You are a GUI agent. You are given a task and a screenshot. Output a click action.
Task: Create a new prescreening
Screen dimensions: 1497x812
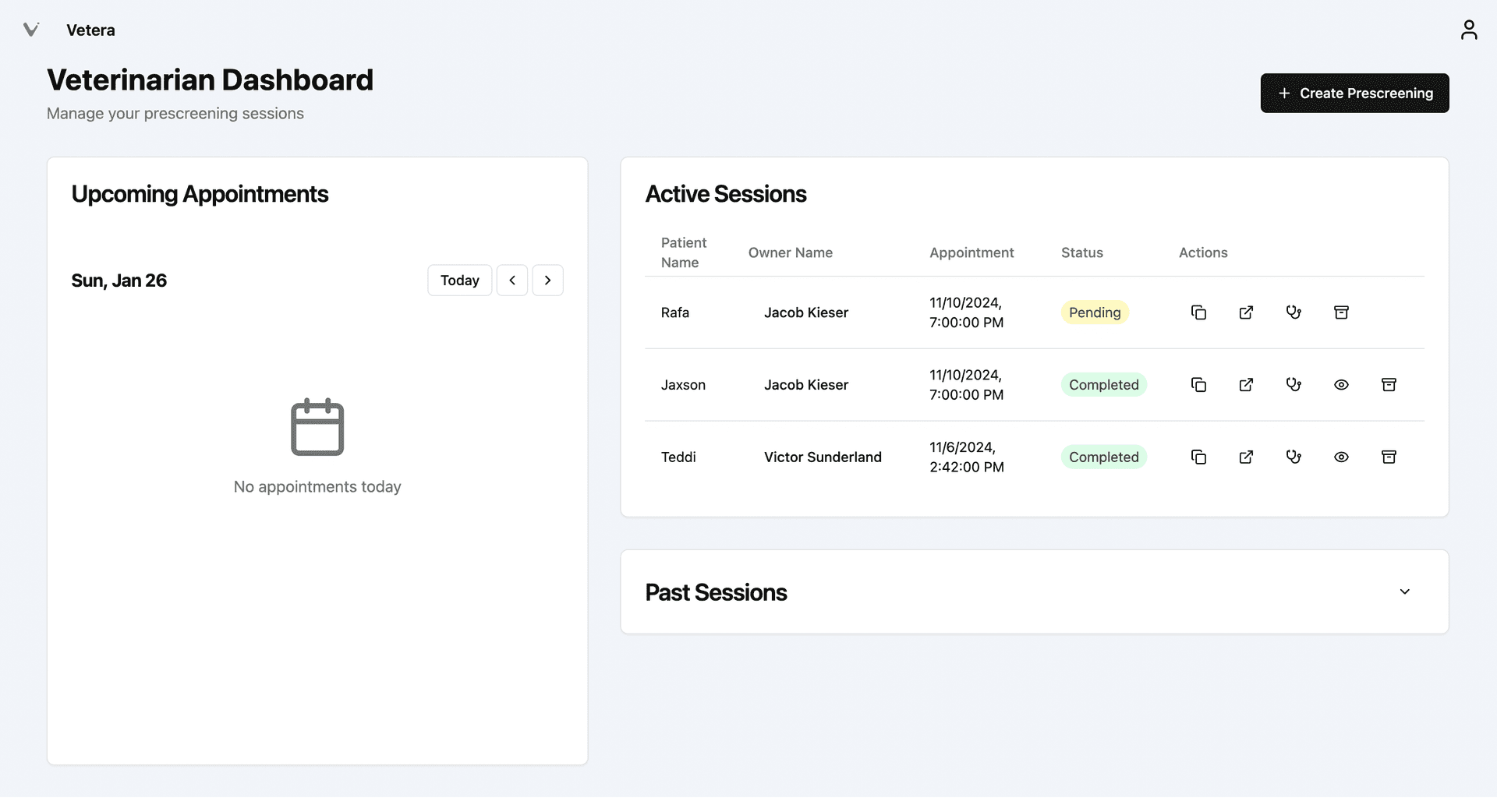[x=1354, y=93]
